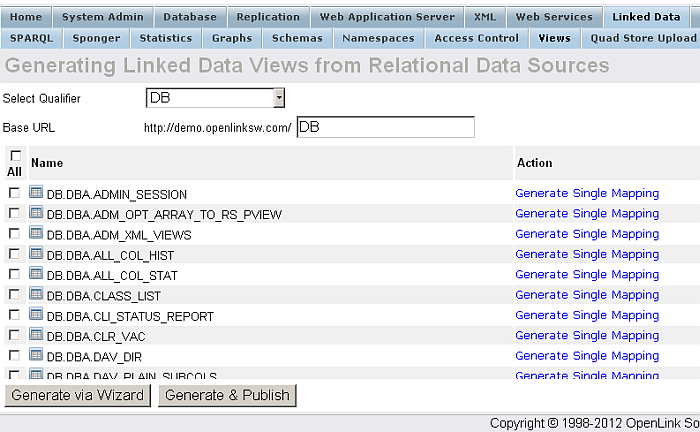
Task: Switch to the XML tab
Action: (x=485, y=17)
